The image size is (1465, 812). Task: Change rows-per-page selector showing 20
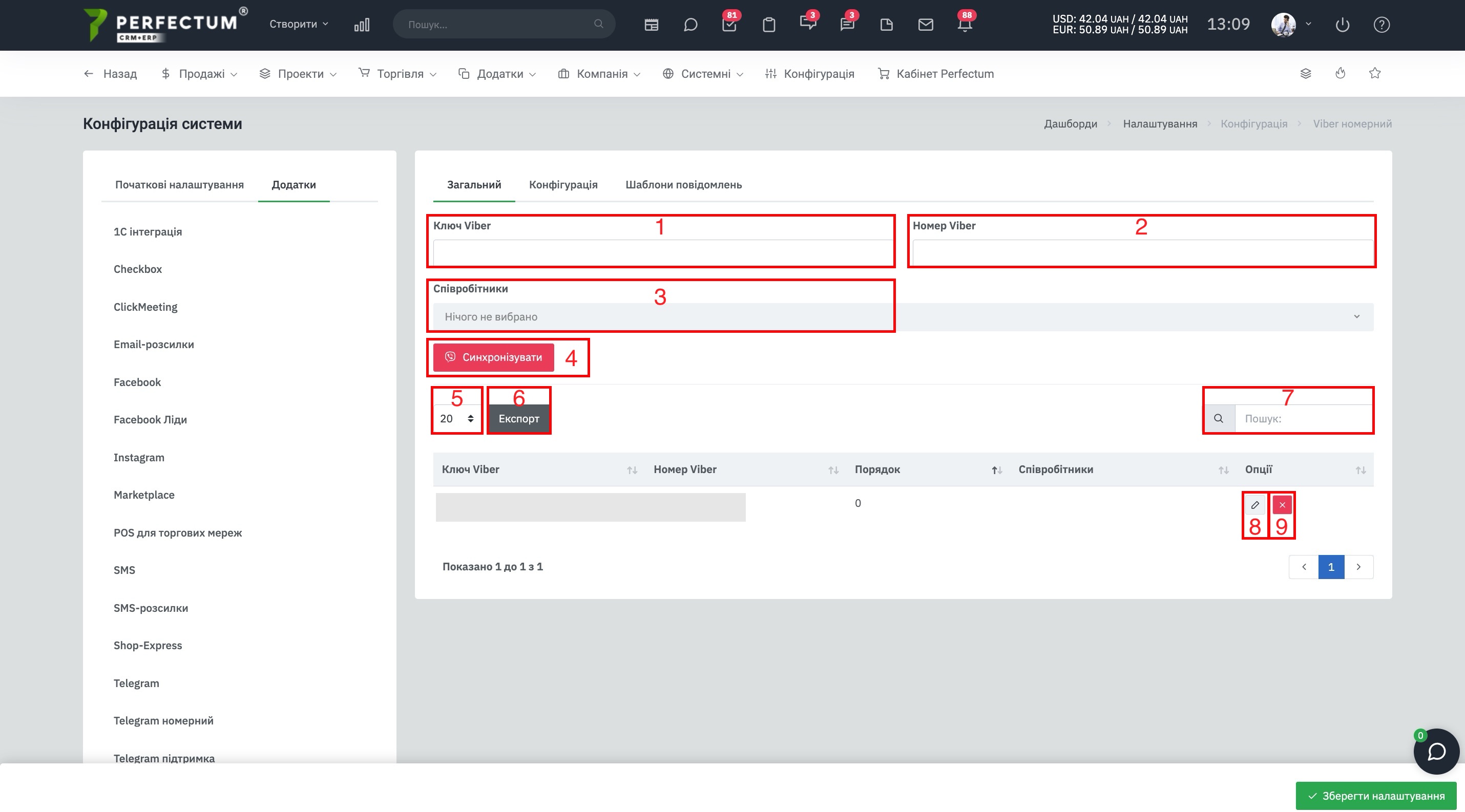[457, 418]
